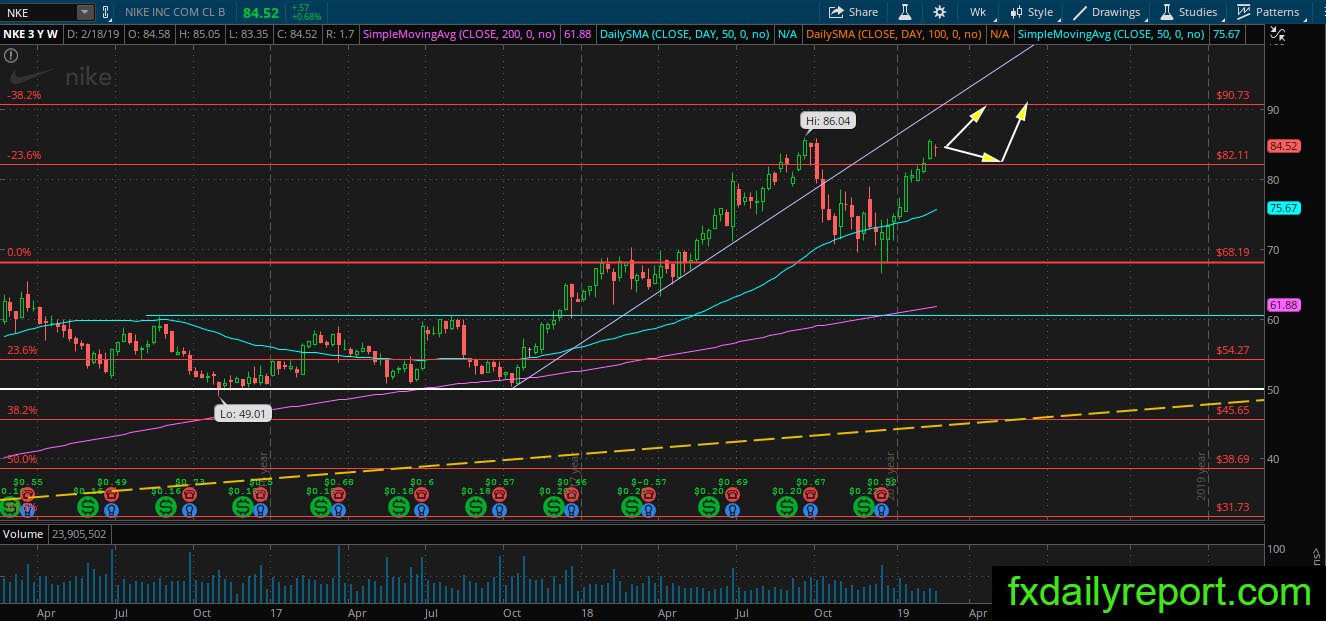
Task: Click the green dividend icon left of $0.69 earnings
Action: click(708, 508)
